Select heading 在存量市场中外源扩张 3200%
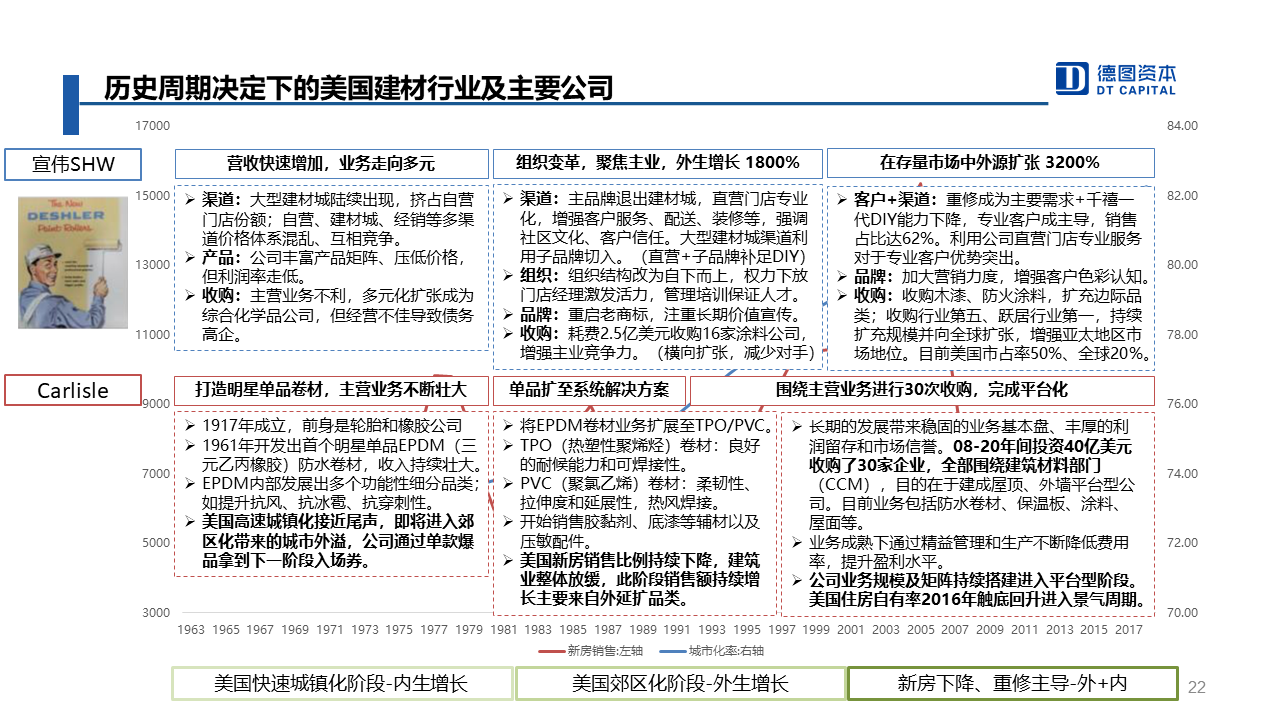The width and height of the screenshot is (1280, 720). click(990, 163)
